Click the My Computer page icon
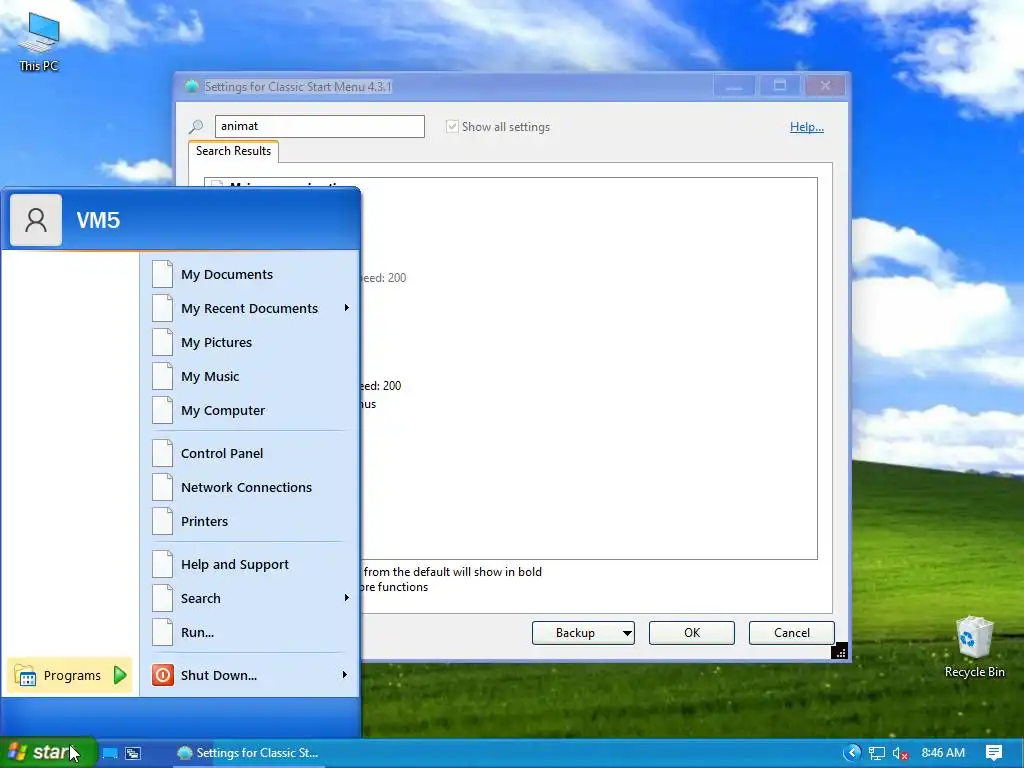1024x768 pixels. click(x=163, y=410)
